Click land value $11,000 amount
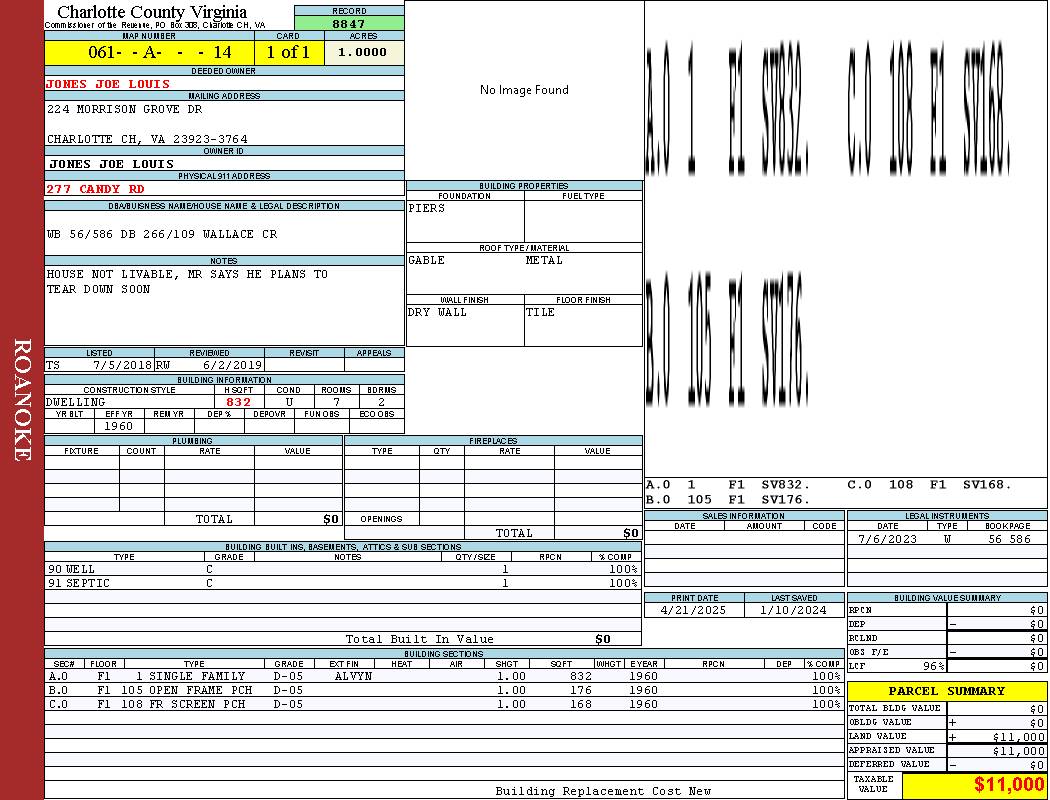Image resolution: width=1050 pixels, height=800 pixels. pyautogui.click(x=1019, y=736)
